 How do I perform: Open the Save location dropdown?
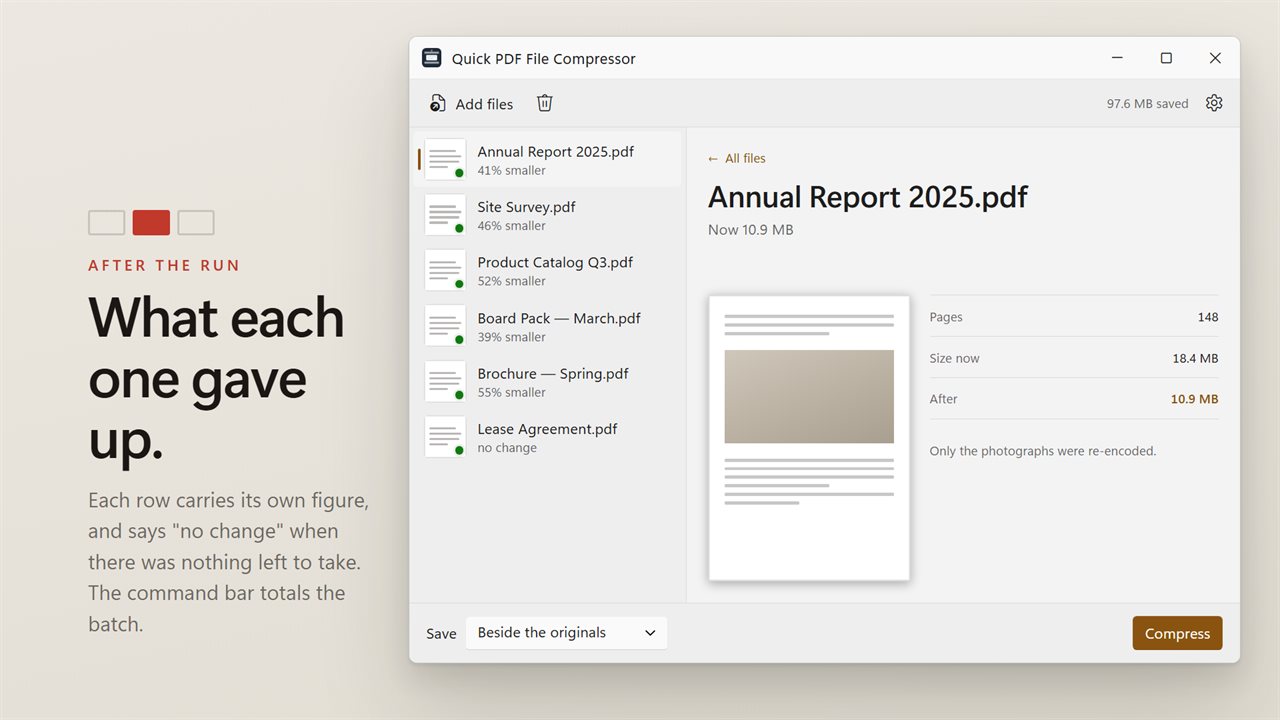click(x=566, y=633)
